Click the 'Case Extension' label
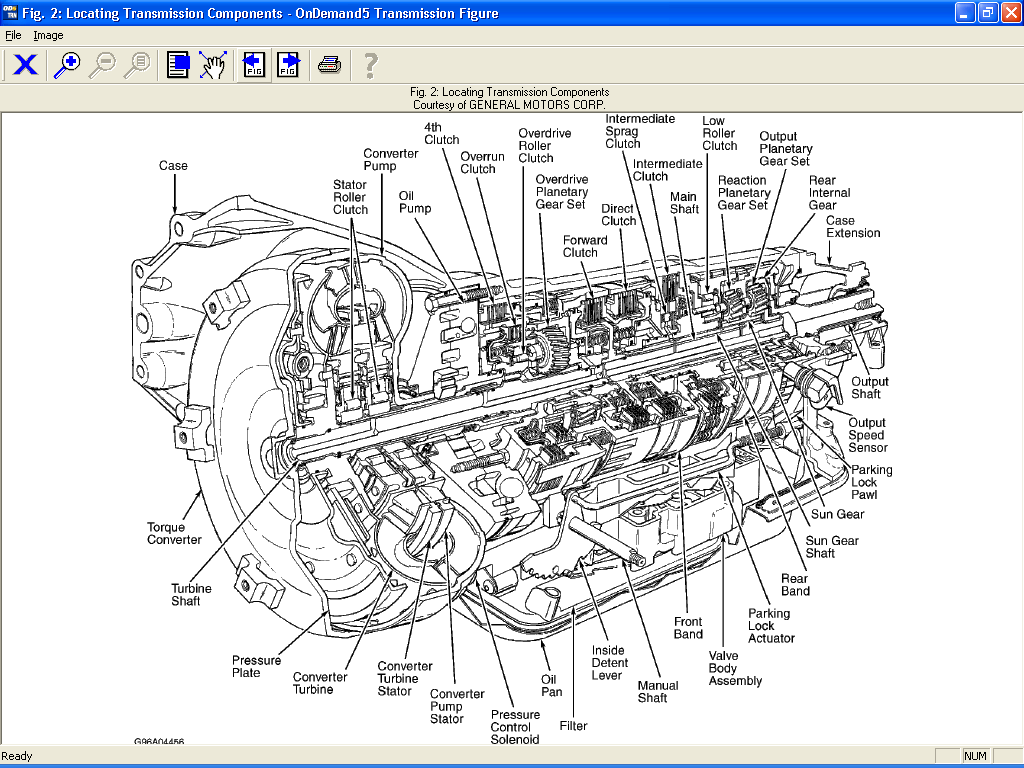The width and height of the screenshot is (1024, 768). click(x=852, y=227)
